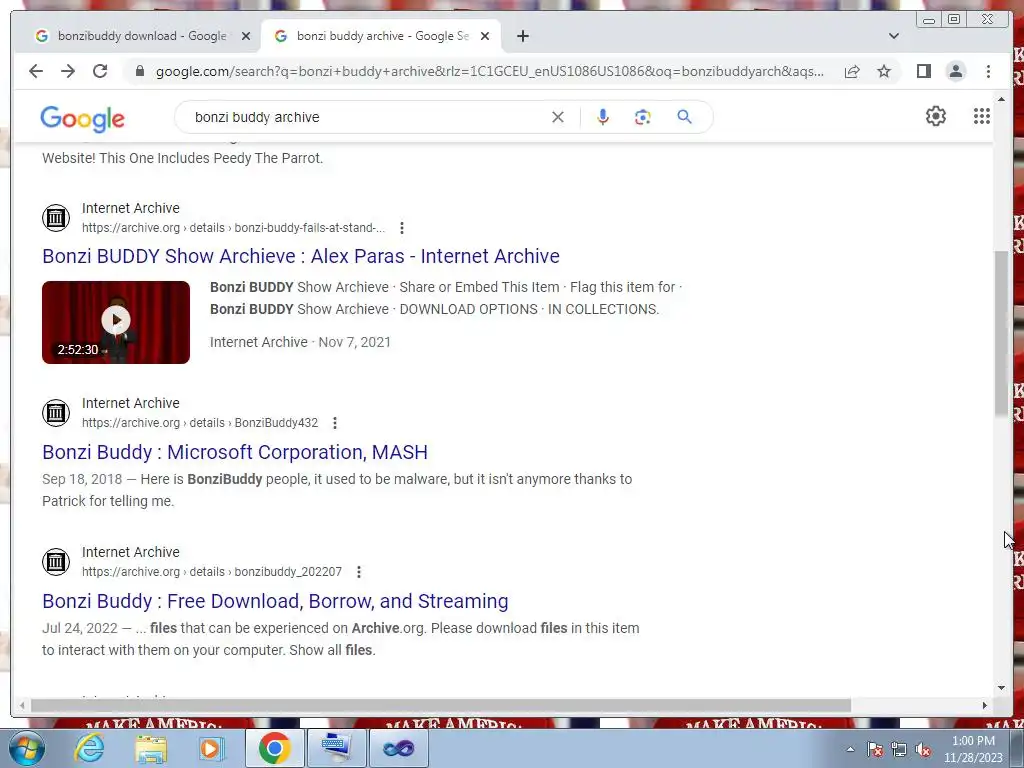
Task: Play the 2:52:30 video thumbnail
Action: 116,322
